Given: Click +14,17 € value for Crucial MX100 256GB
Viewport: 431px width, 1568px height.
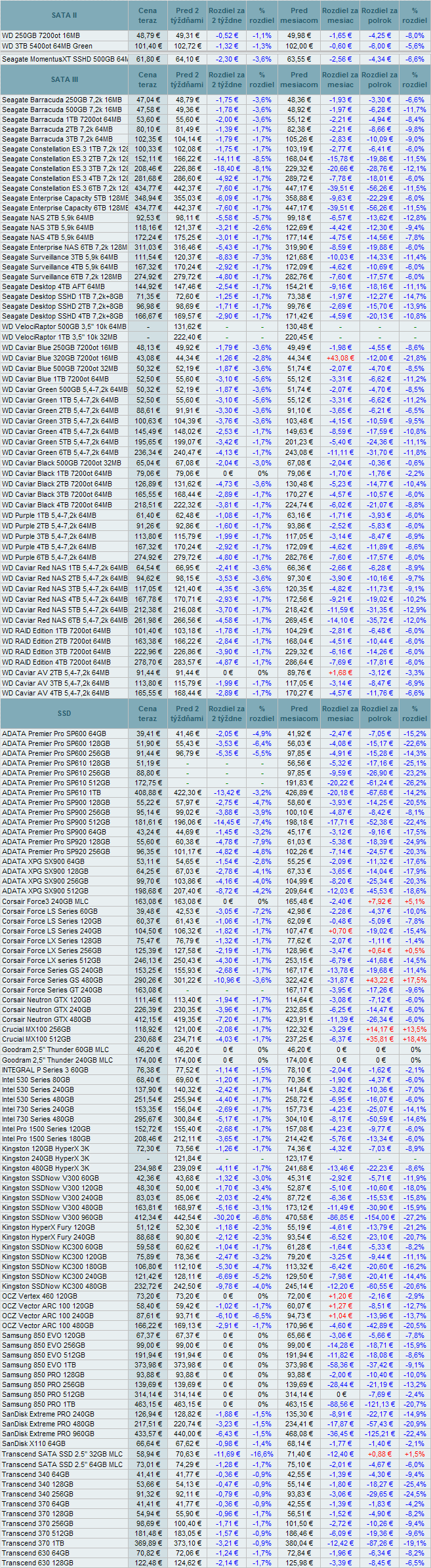Looking at the screenshot, I should pos(380,1029).
